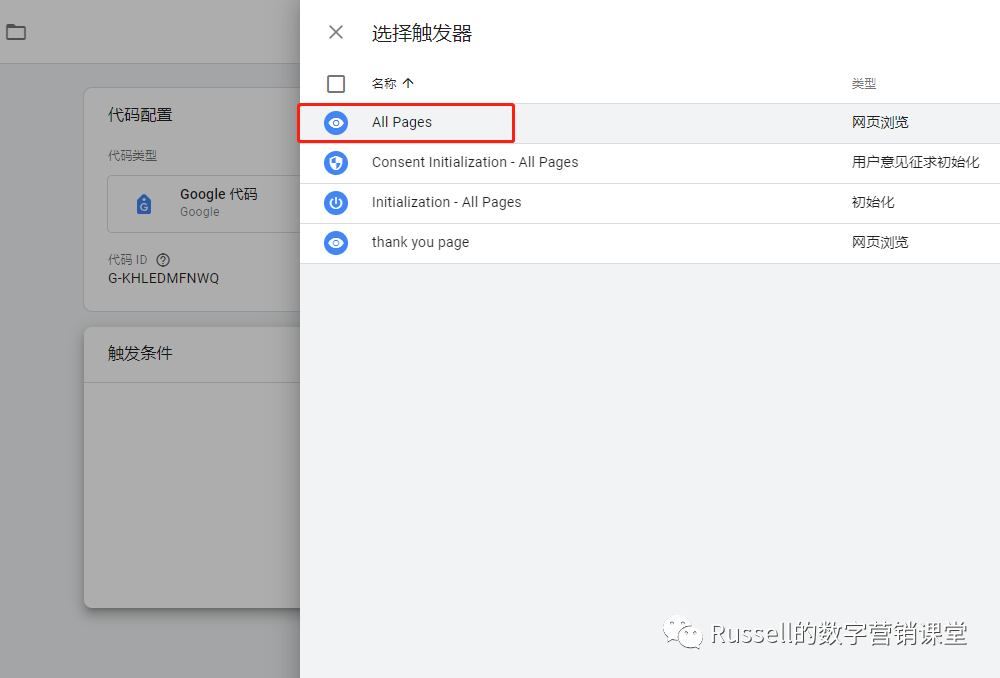Select the All Pages trigger name
Viewport: 1000px width, 678px height.
click(x=402, y=123)
